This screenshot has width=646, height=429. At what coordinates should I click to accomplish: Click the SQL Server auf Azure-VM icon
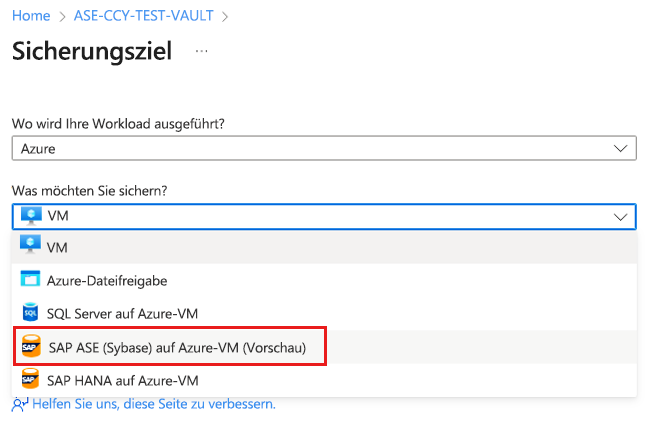29,313
